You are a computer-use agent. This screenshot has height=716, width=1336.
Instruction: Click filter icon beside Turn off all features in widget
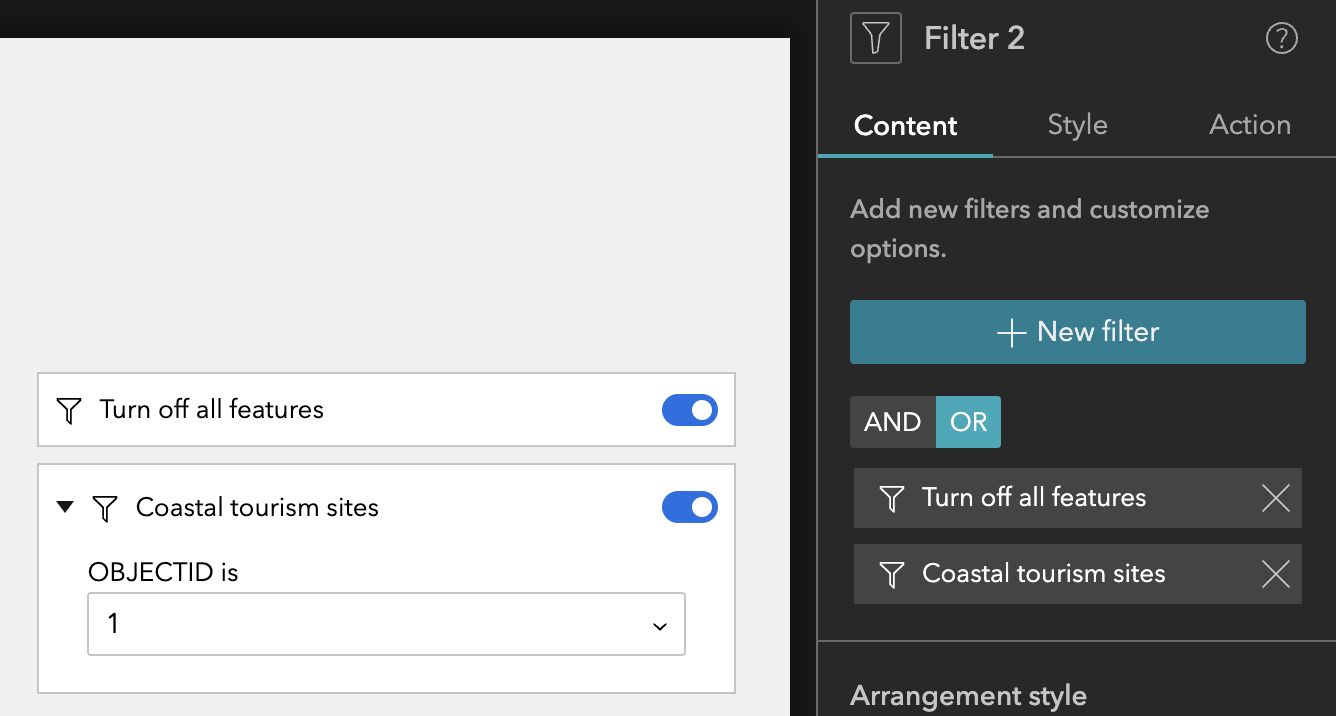point(68,410)
